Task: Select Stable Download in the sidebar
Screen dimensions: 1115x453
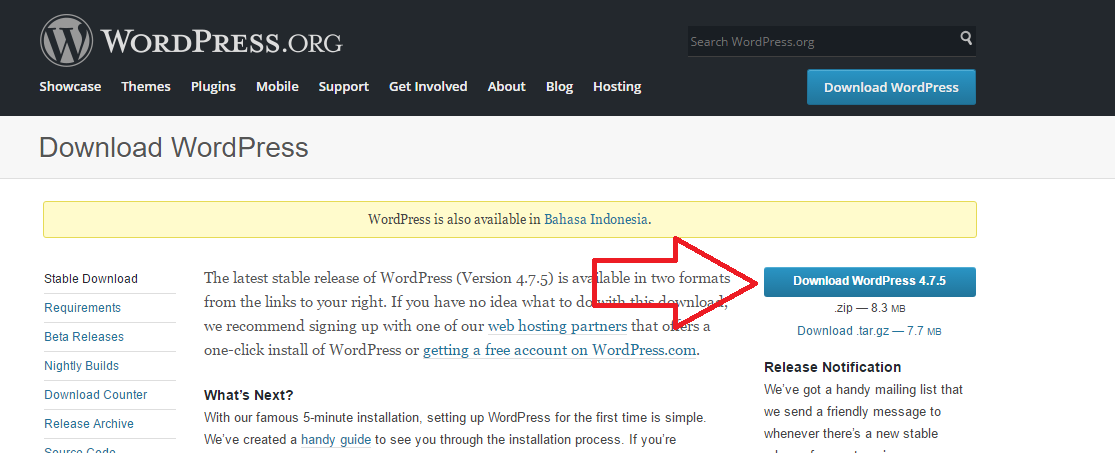Action: tap(91, 279)
